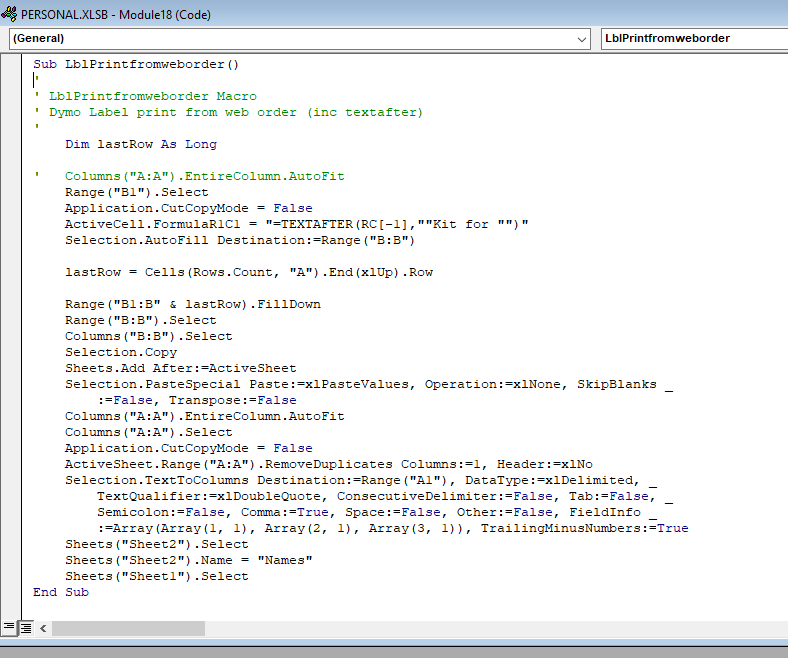Screen dimensions: 788x658
Task: Click the VBA module icon in title bar
Action: pos(9,14)
